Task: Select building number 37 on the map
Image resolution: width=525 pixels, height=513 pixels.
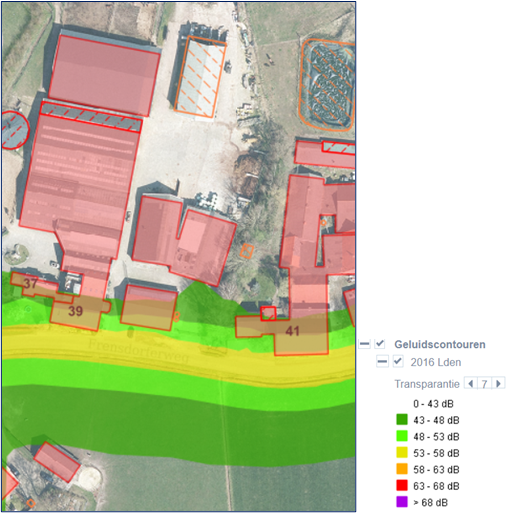Action: (30, 283)
